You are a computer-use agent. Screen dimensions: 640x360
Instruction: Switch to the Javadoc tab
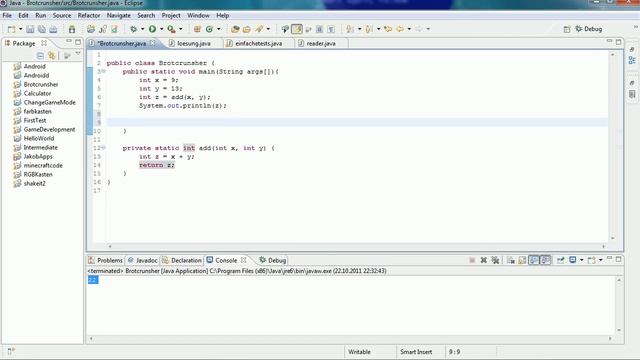click(142, 260)
